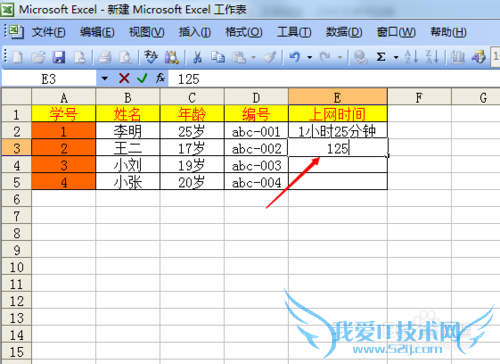The height and width of the screenshot is (364, 500).
Task: Click the Drawing toolbar icon
Action: (x=479, y=58)
